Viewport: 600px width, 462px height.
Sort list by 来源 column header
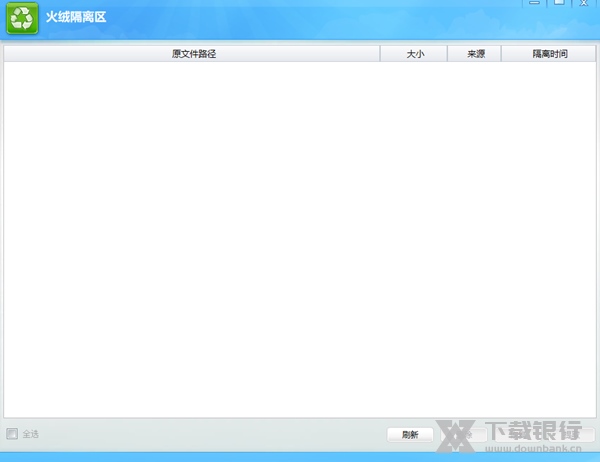(x=475, y=54)
